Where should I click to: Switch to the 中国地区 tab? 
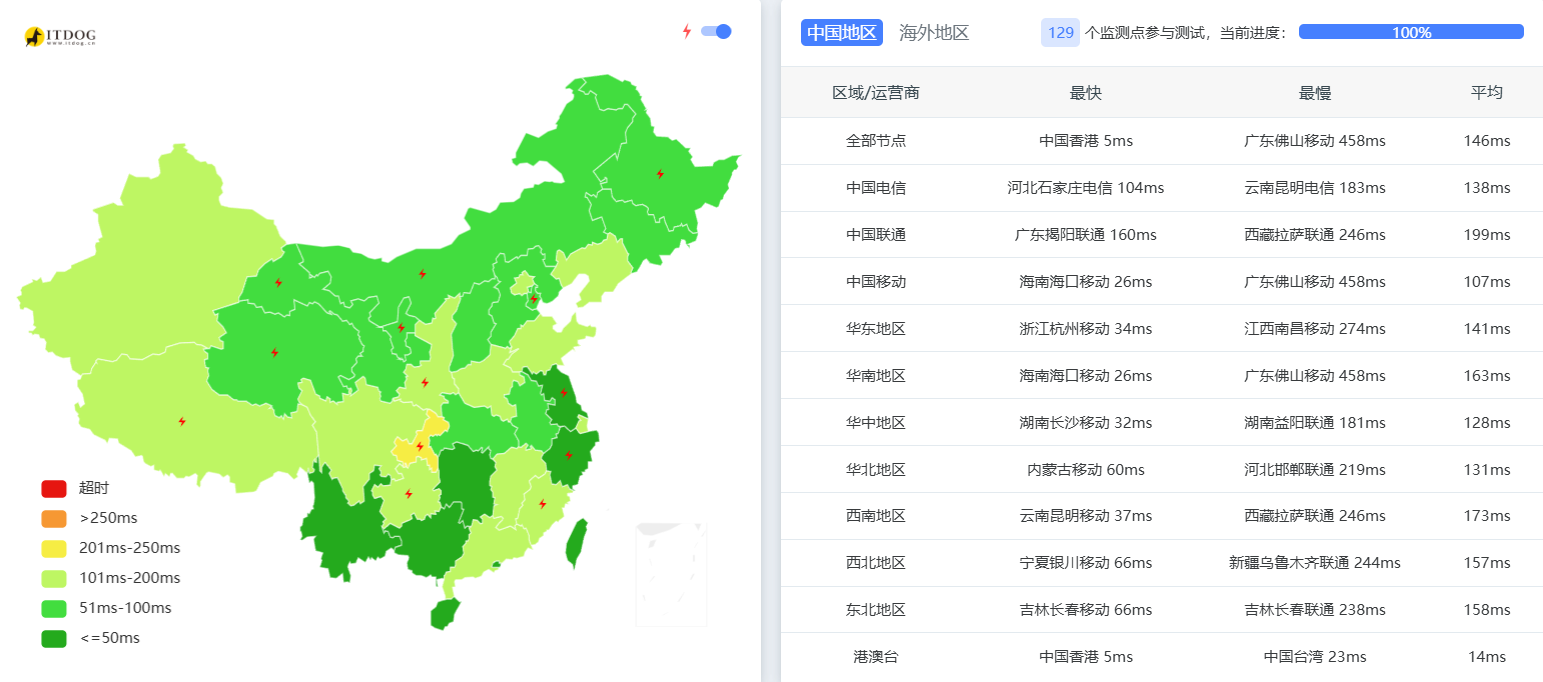coord(841,32)
